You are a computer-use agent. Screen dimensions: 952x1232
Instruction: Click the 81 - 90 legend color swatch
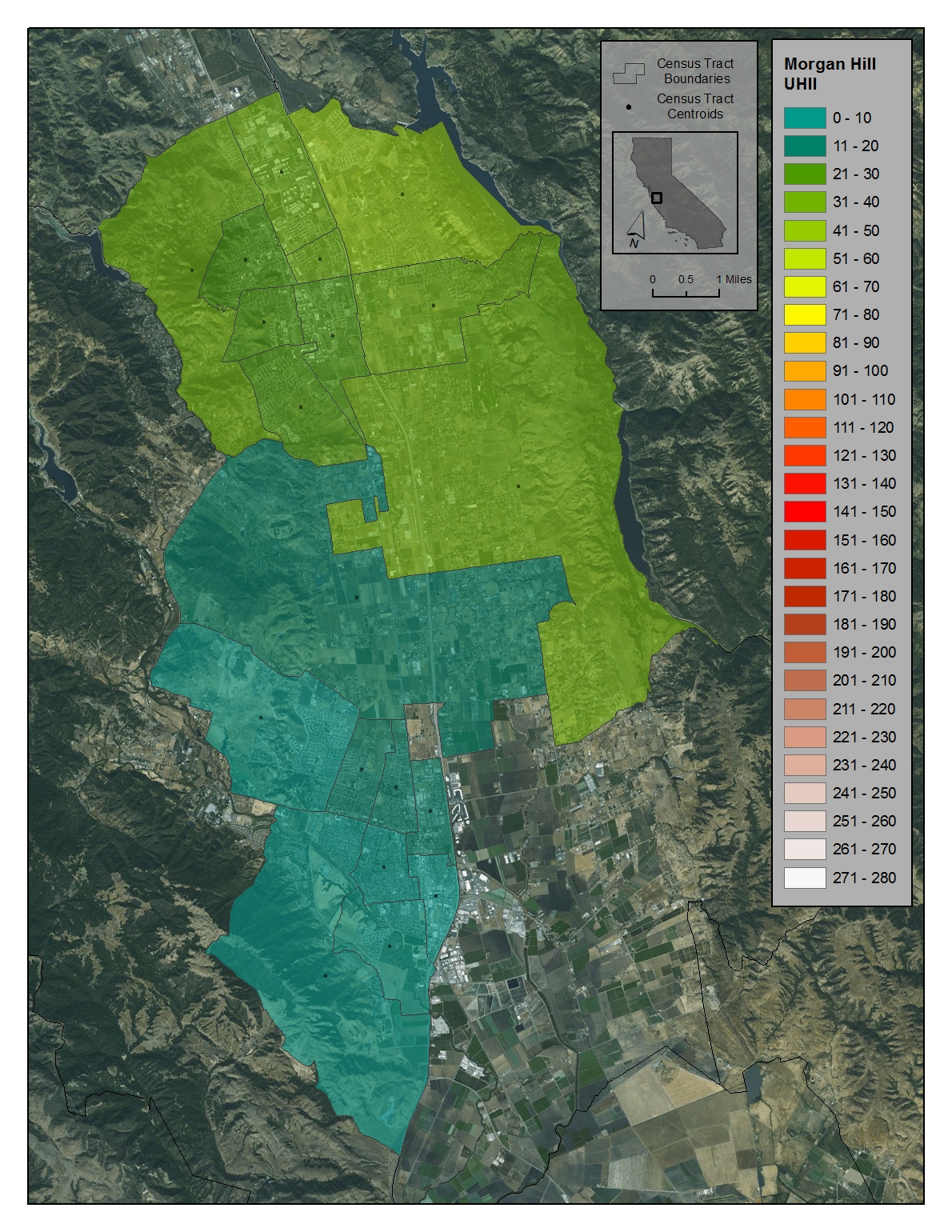click(x=804, y=342)
